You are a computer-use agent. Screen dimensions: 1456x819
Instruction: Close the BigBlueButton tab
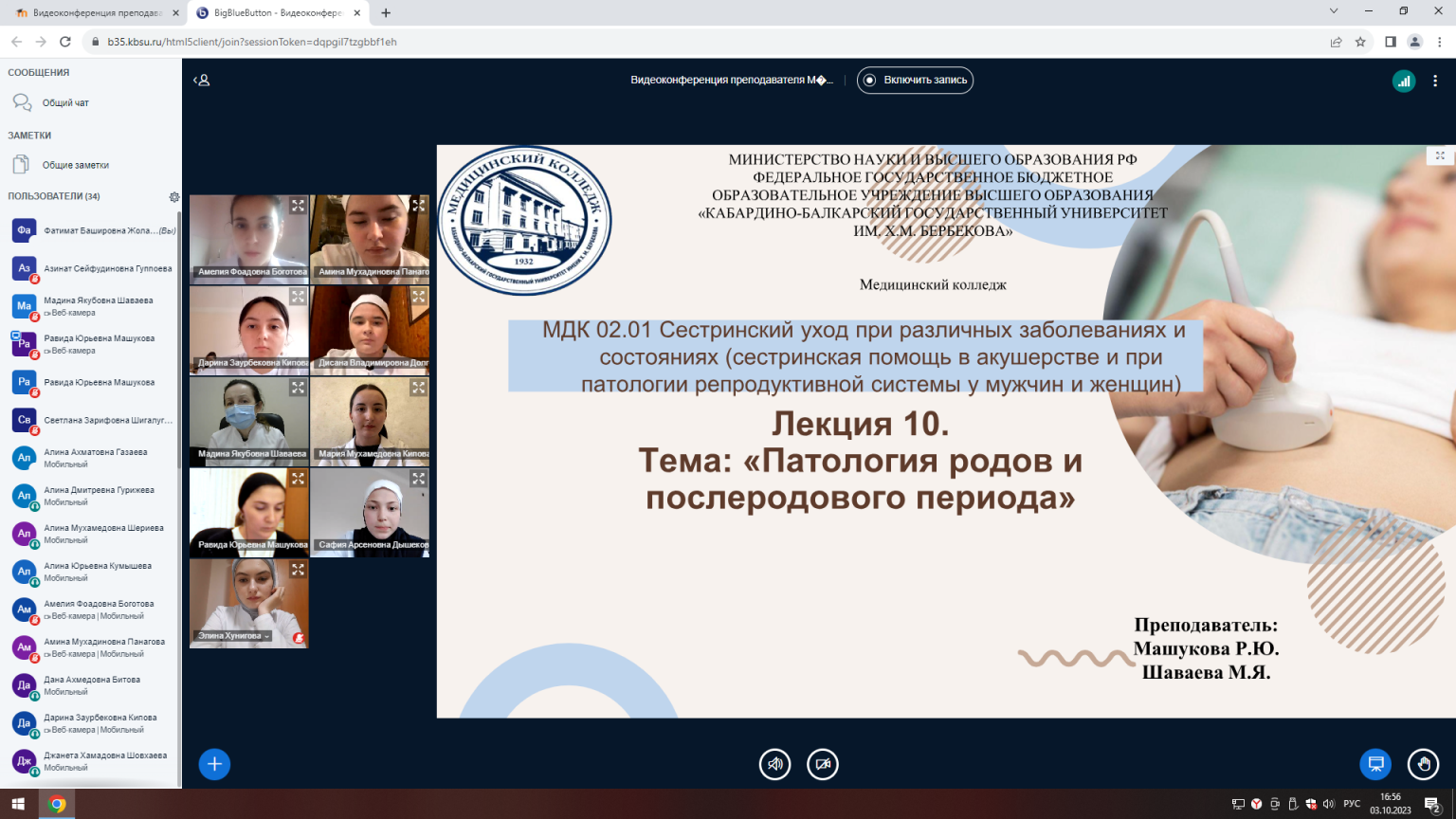(x=357, y=13)
